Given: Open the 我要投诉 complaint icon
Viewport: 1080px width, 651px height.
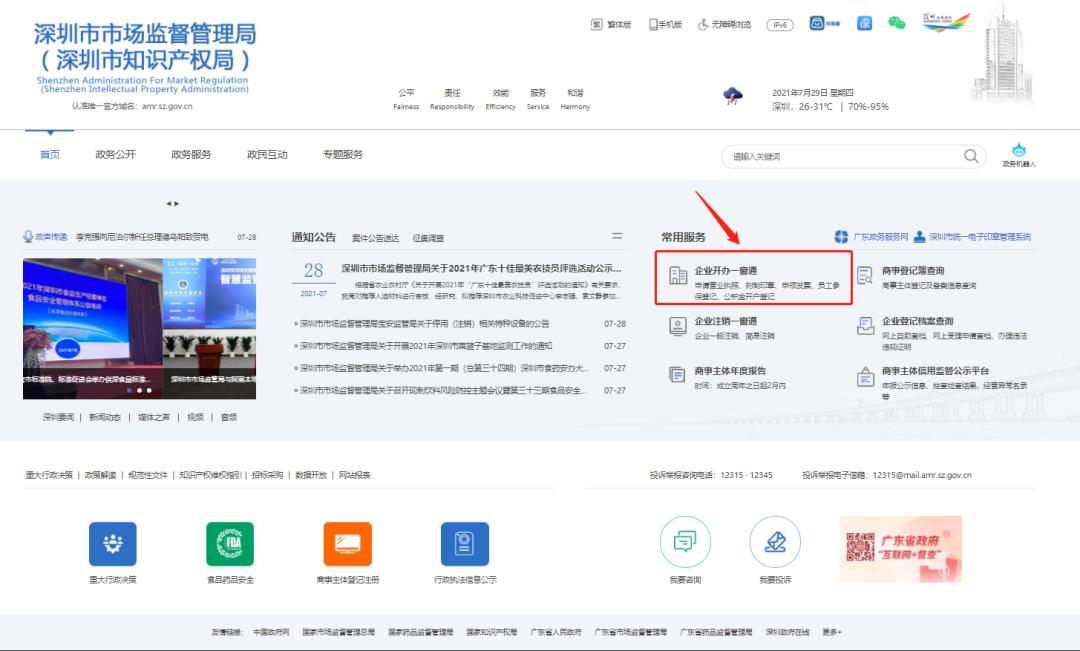Looking at the screenshot, I should point(775,542).
